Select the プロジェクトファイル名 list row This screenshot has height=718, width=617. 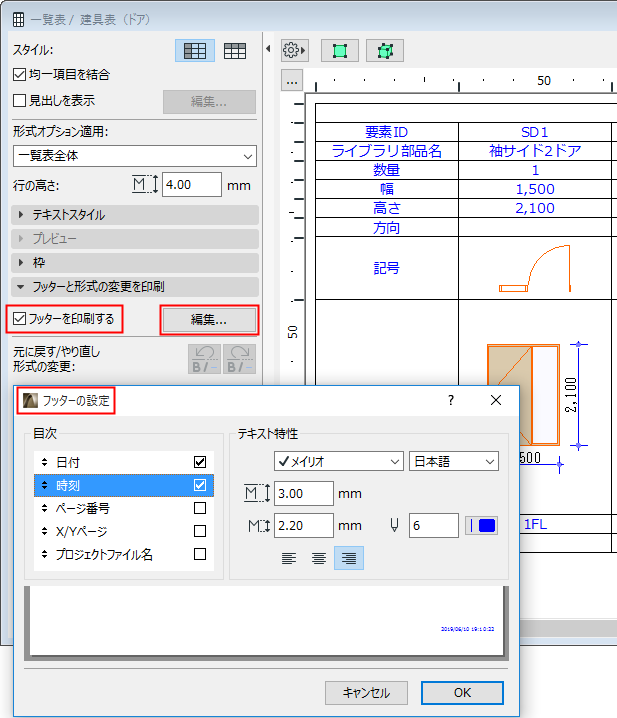124,555
